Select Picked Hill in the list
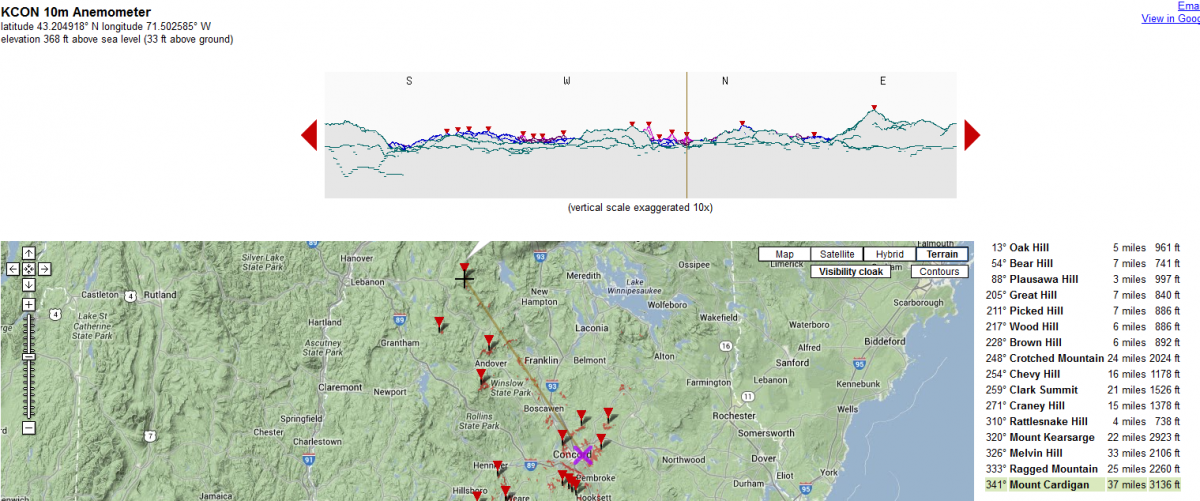1200x501 pixels. click(x=1085, y=311)
